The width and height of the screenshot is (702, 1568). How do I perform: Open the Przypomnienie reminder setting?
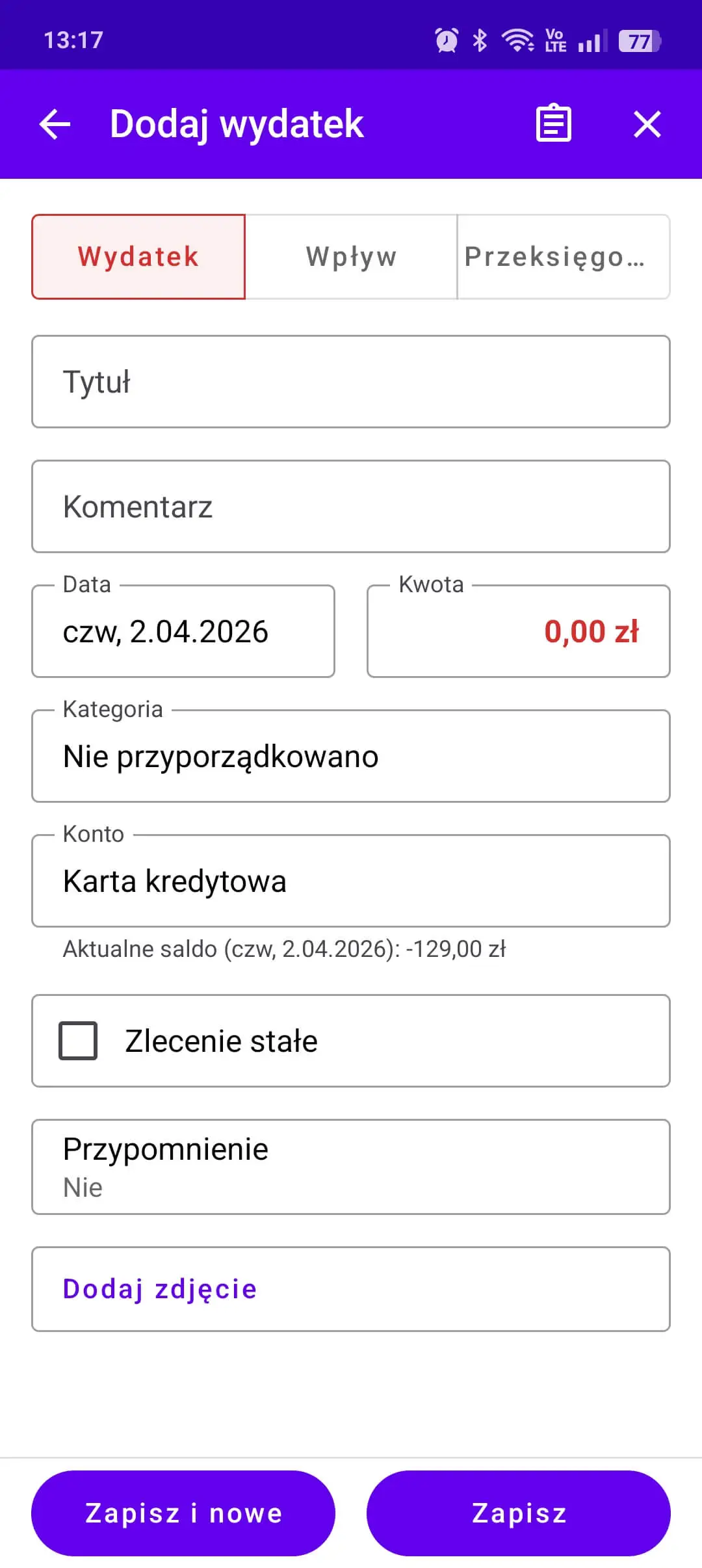351,1167
